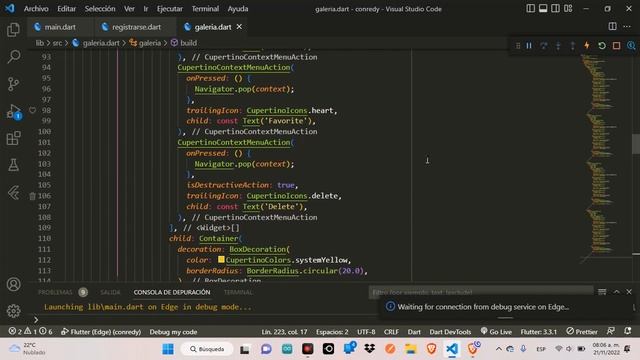Open the Terminal menu

click(205, 9)
